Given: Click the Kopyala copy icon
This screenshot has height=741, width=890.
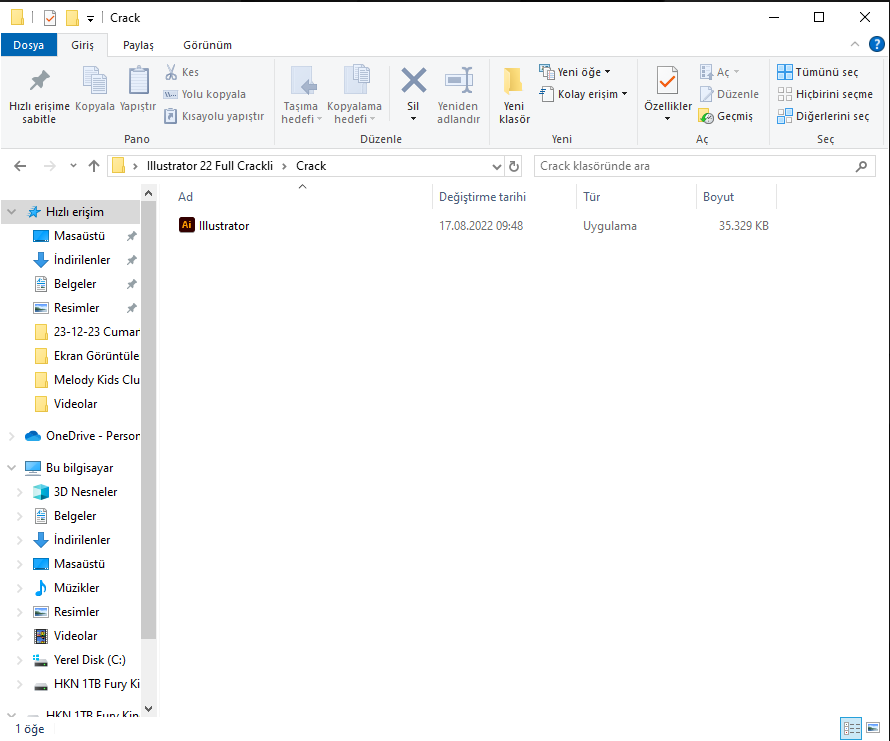Looking at the screenshot, I should click(x=95, y=88).
